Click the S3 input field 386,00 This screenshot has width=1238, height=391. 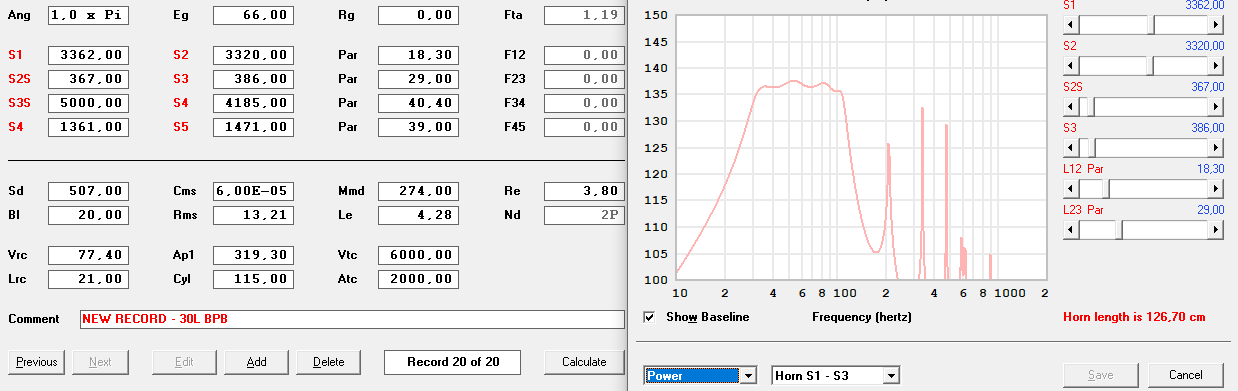253,79
